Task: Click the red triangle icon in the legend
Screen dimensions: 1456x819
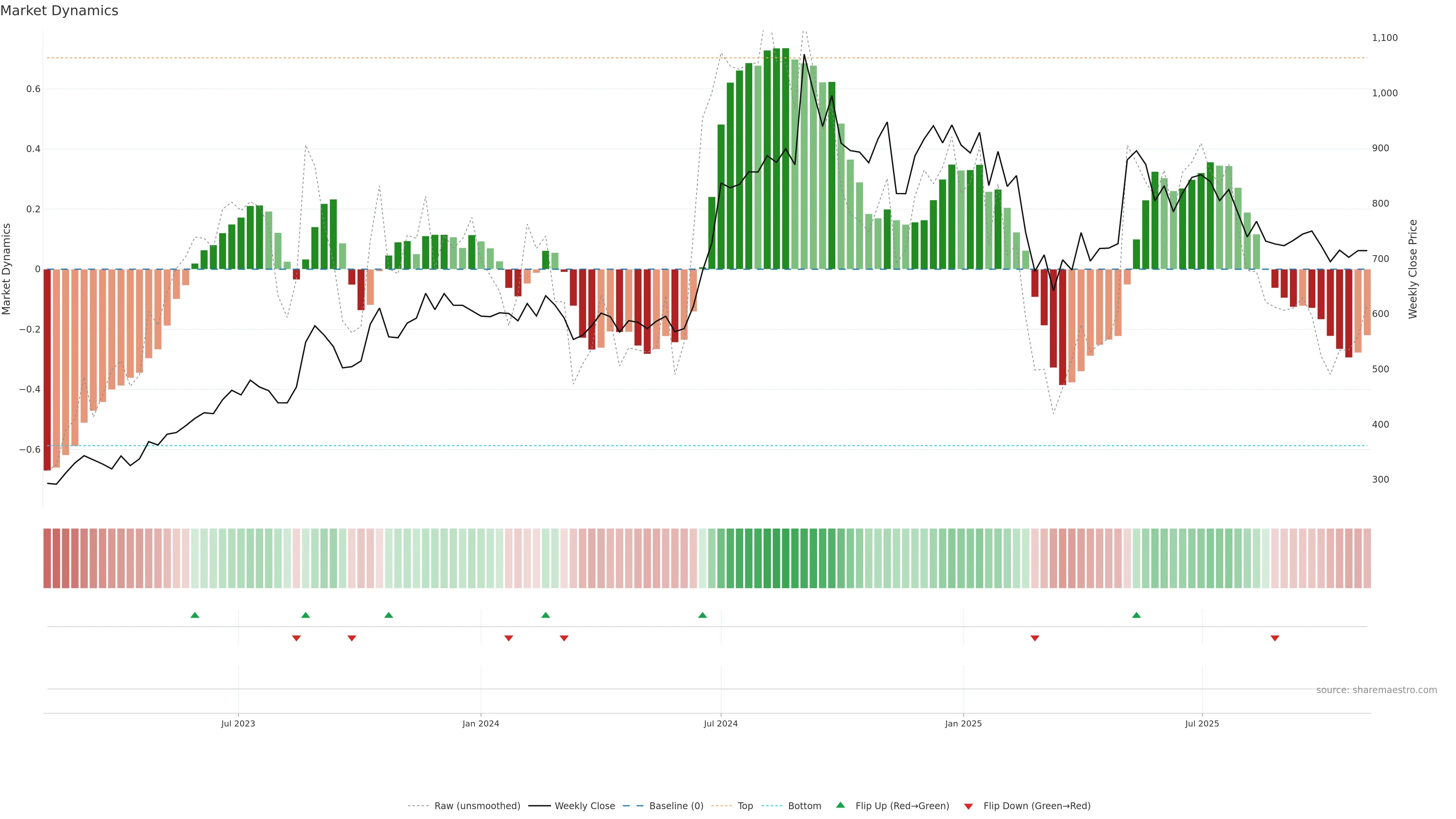Action: point(968,806)
